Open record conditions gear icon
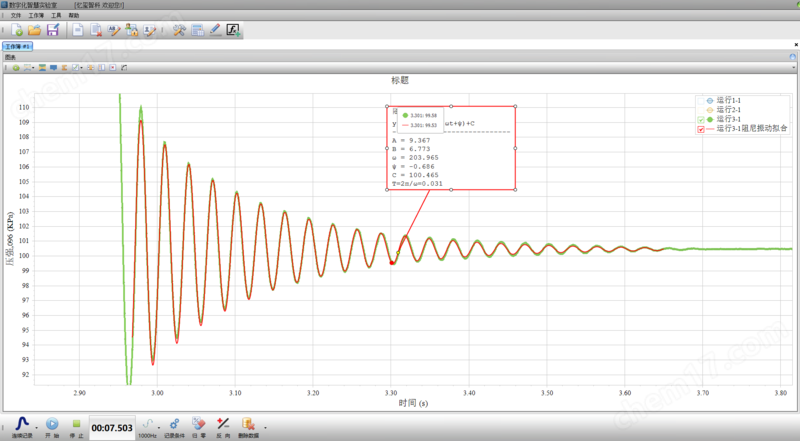800x441 pixels. (174, 424)
